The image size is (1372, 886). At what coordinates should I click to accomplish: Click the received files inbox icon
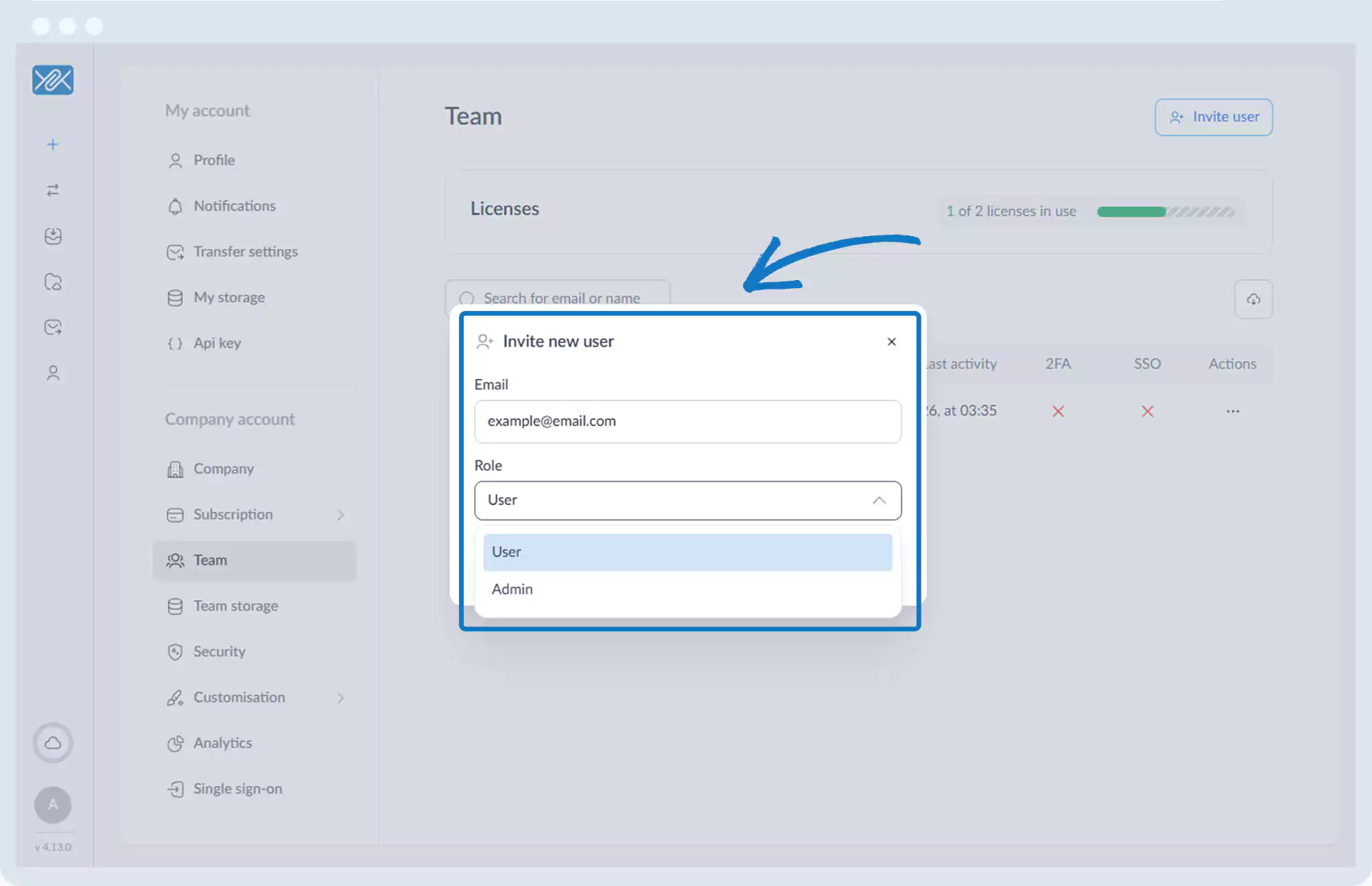[53, 236]
